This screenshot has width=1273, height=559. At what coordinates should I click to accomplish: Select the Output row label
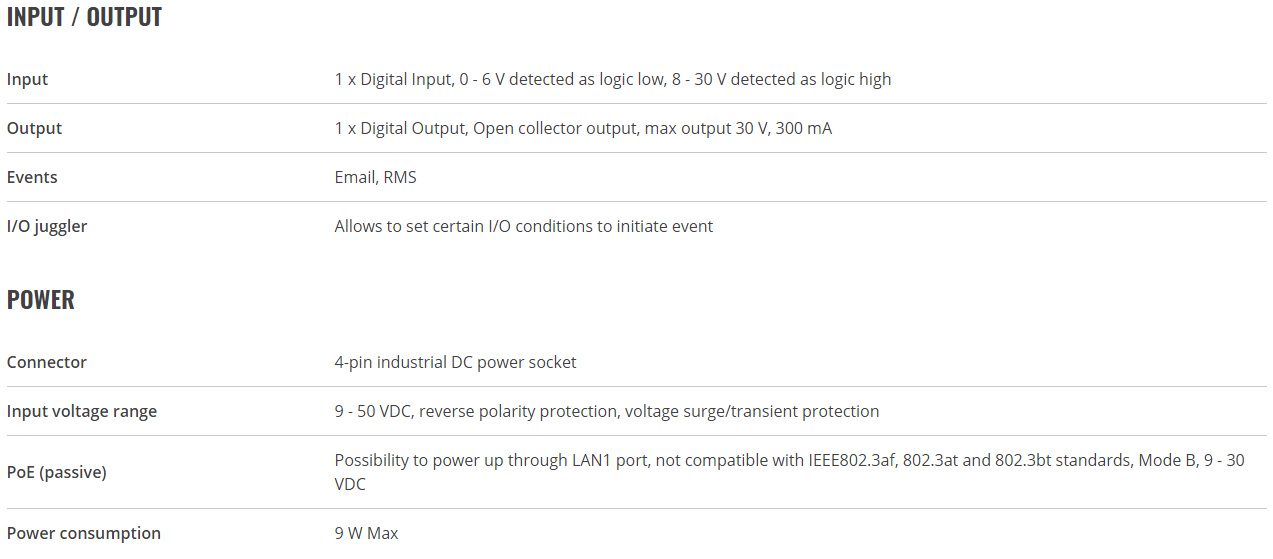pyautogui.click(x=34, y=128)
